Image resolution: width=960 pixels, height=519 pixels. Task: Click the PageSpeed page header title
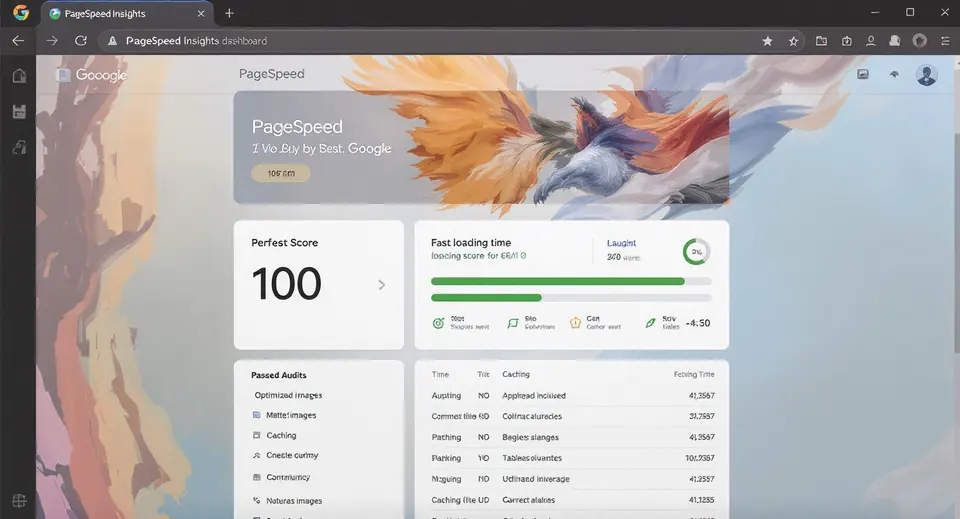click(271, 73)
